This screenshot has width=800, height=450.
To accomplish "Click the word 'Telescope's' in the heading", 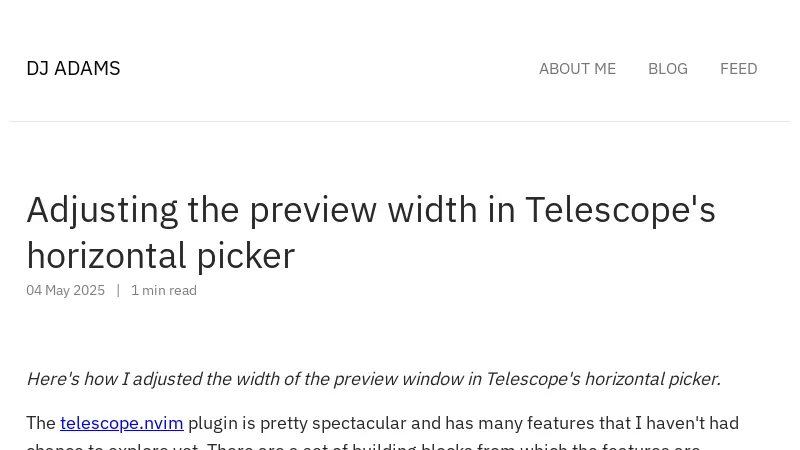I will coord(620,210).
